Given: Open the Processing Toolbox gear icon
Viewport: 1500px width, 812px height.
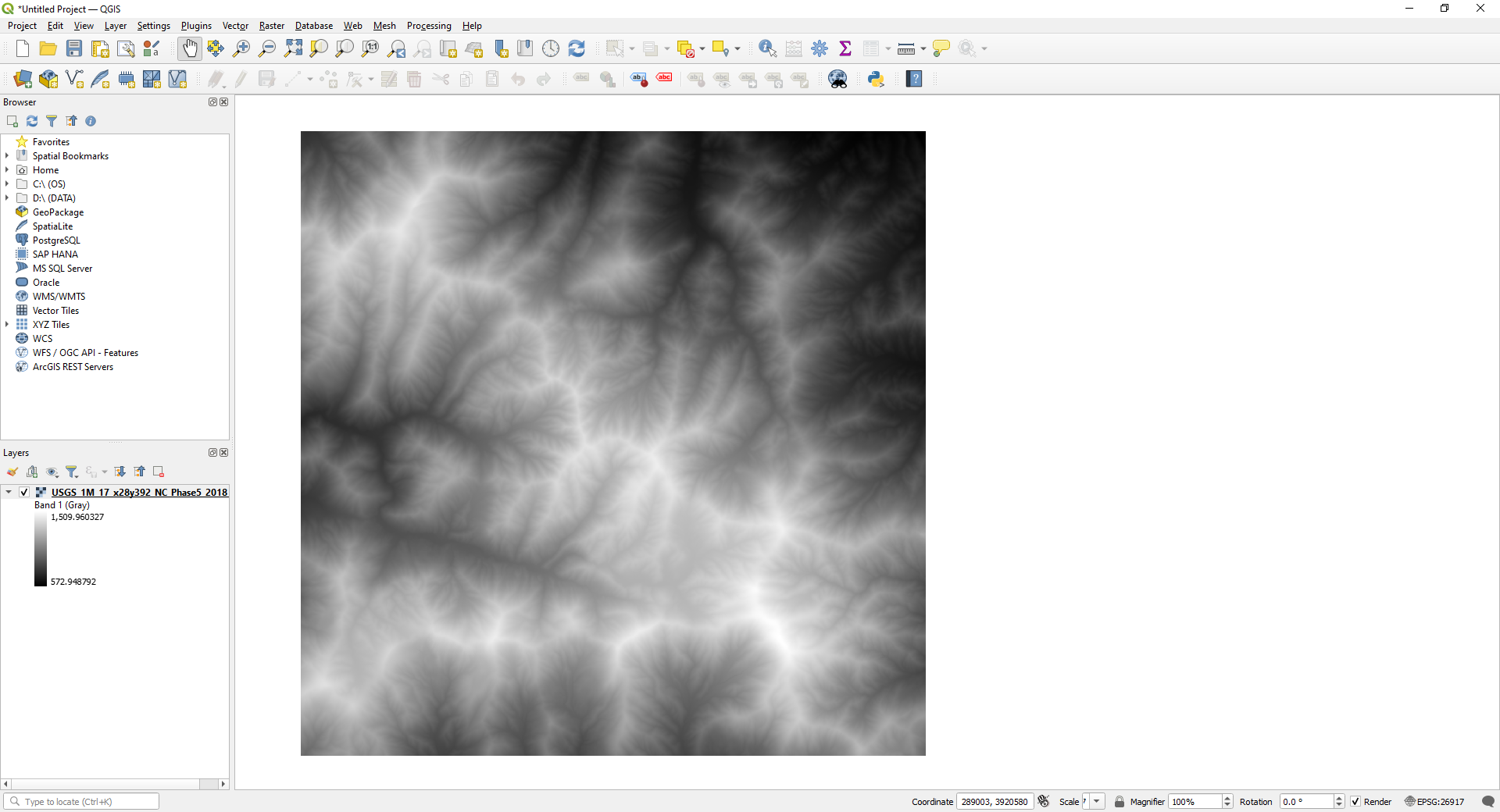Looking at the screenshot, I should pyautogui.click(x=820, y=48).
